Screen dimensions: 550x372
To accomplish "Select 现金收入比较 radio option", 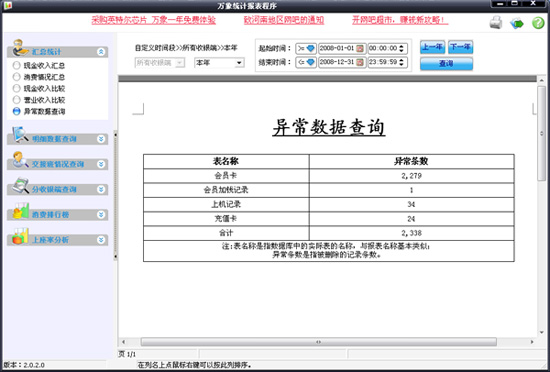I will tap(16, 88).
